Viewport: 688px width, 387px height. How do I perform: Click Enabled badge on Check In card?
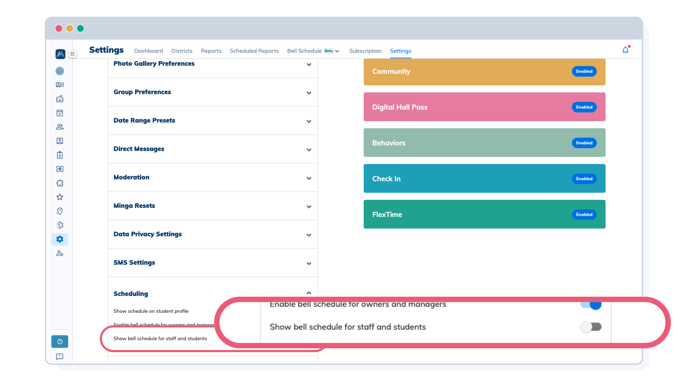tap(584, 179)
